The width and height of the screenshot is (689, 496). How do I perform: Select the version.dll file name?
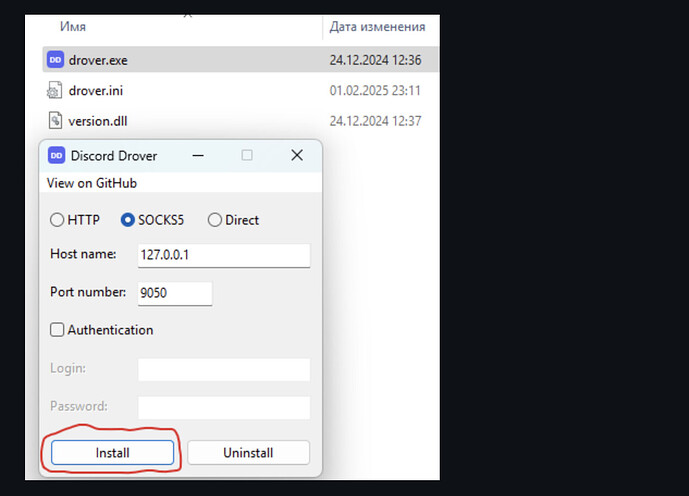(98, 121)
